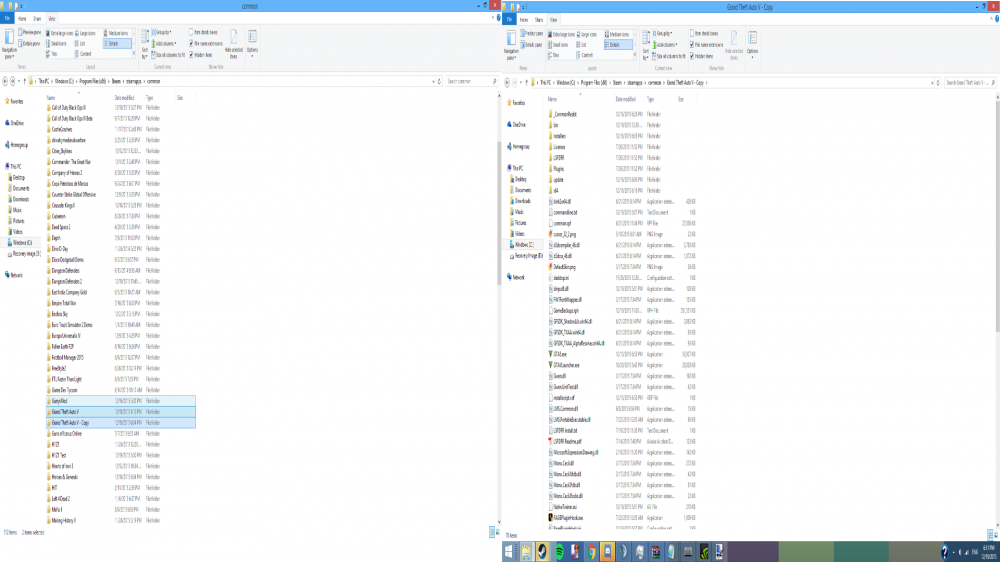1000x562 pixels.
Task: Open Spotify from the taskbar
Action: pyautogui.click(x=559, y=552)
